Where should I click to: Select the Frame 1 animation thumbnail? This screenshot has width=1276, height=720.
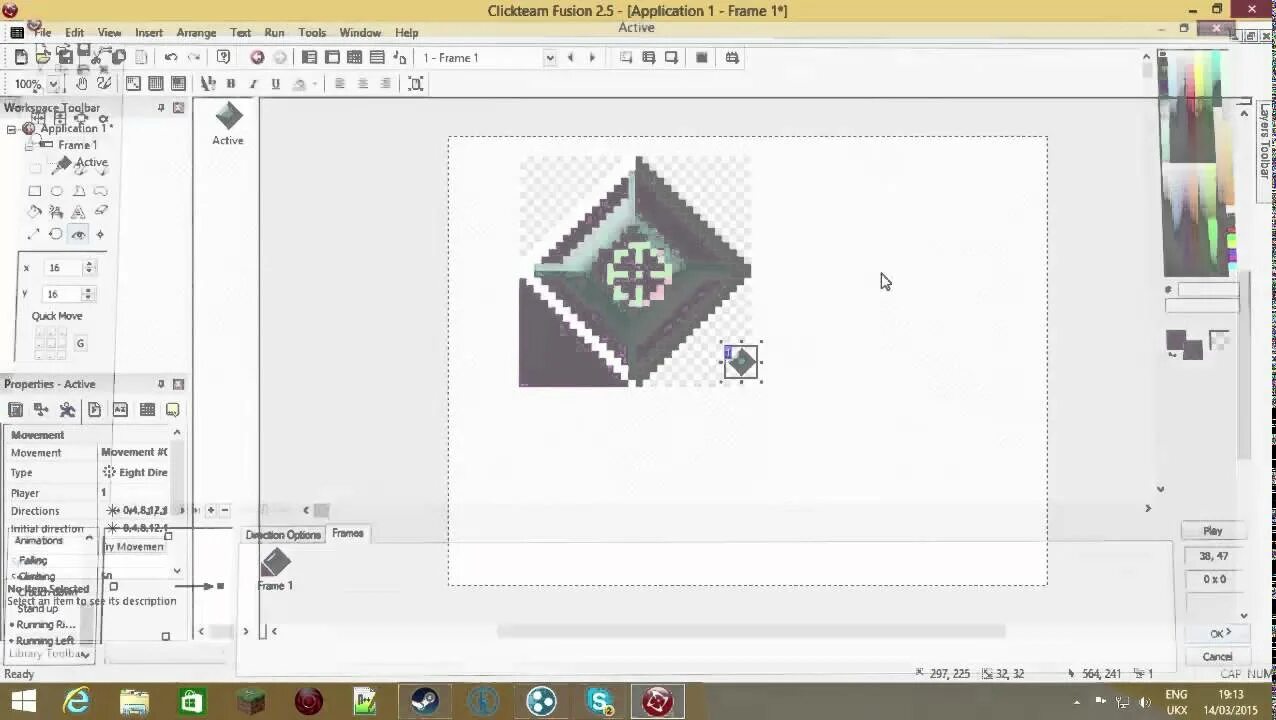pos(275,569)
